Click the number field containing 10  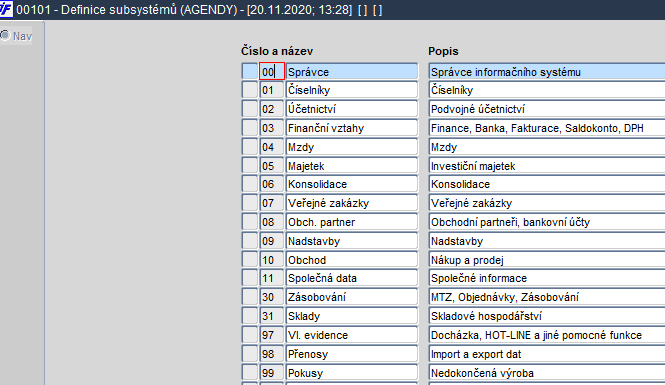(272, 260)
